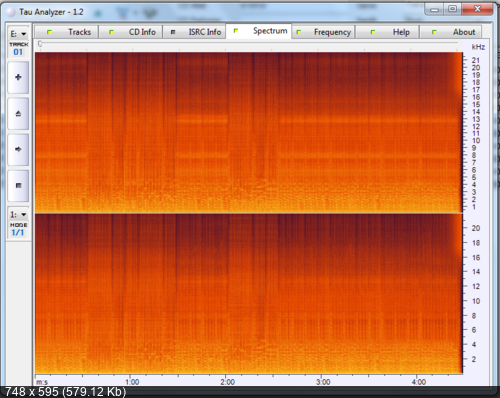Screen dimensions: 500x398
Task: Select the Spectrum tab
Action: click(259, 31)
